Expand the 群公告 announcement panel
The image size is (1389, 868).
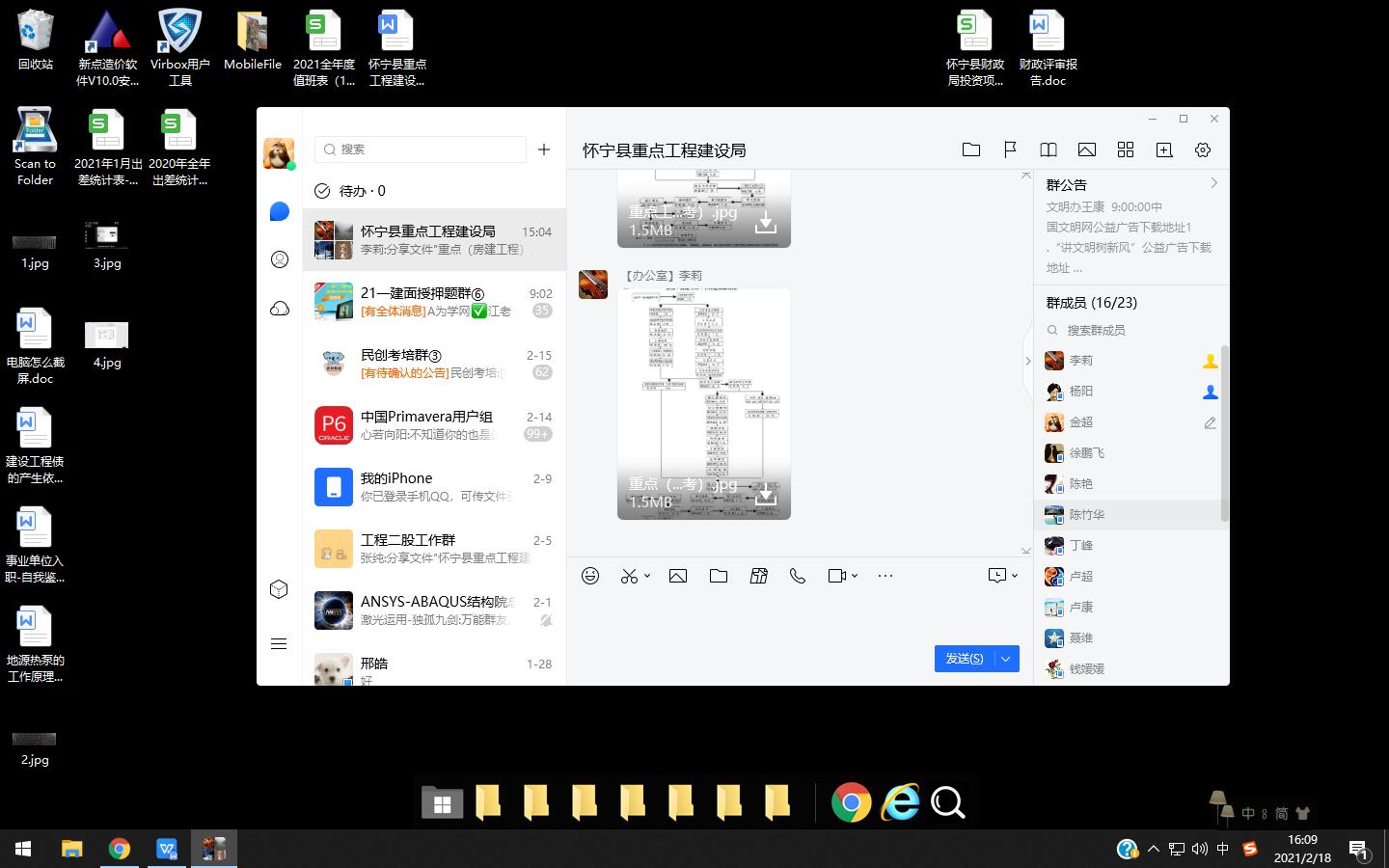(x=1212, y=182)
